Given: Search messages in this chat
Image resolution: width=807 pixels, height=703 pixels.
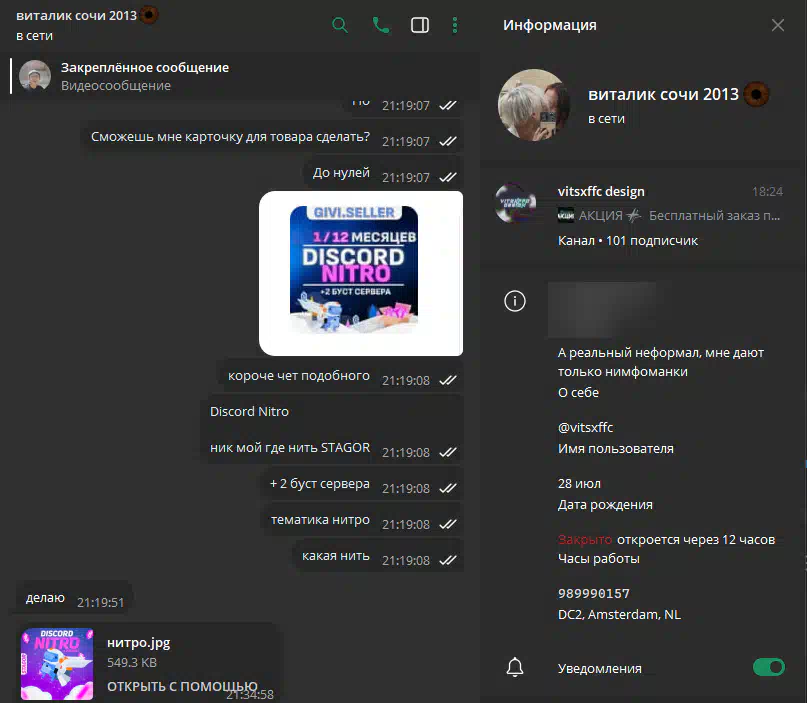Looking at the screenshot, I should [340, 25].
